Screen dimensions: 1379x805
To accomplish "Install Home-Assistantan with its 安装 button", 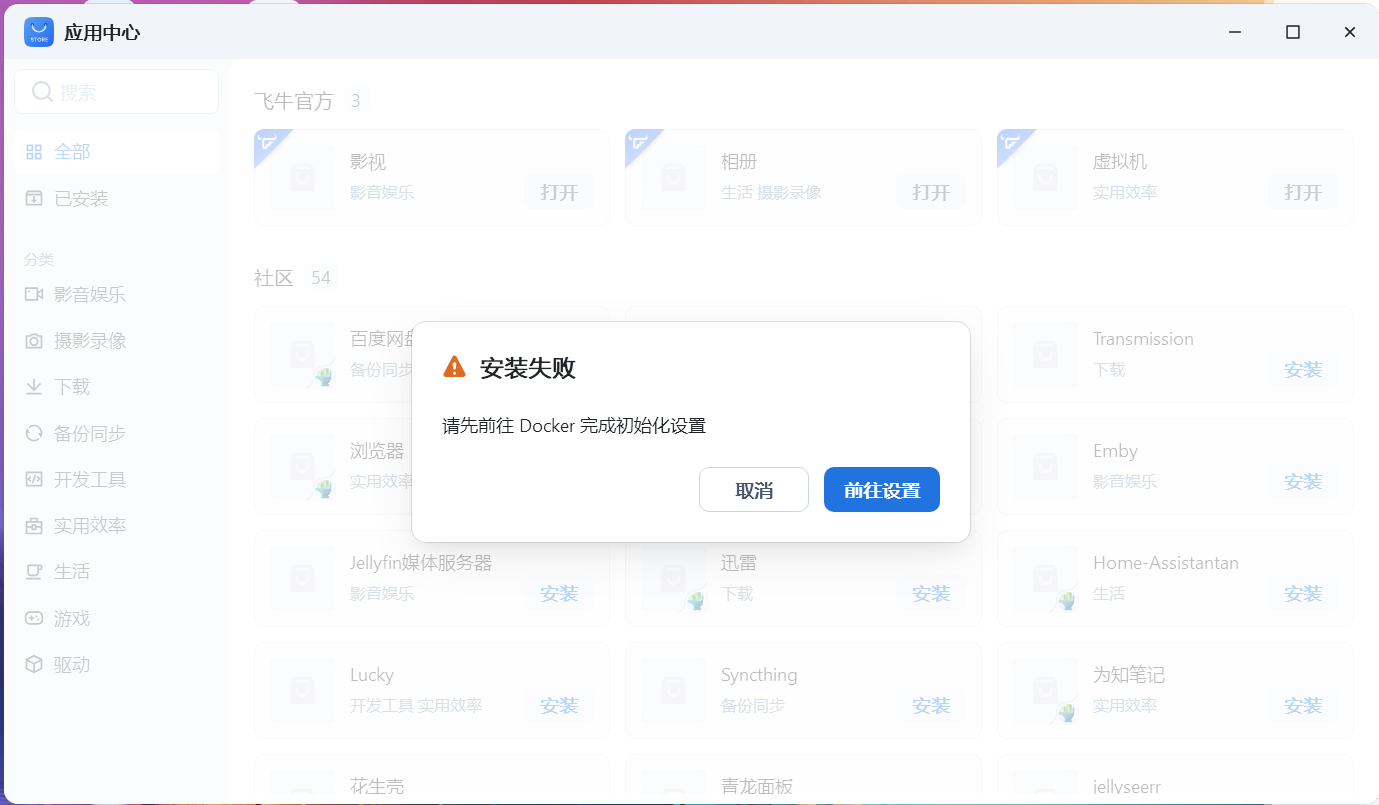I will point(1303,593).
